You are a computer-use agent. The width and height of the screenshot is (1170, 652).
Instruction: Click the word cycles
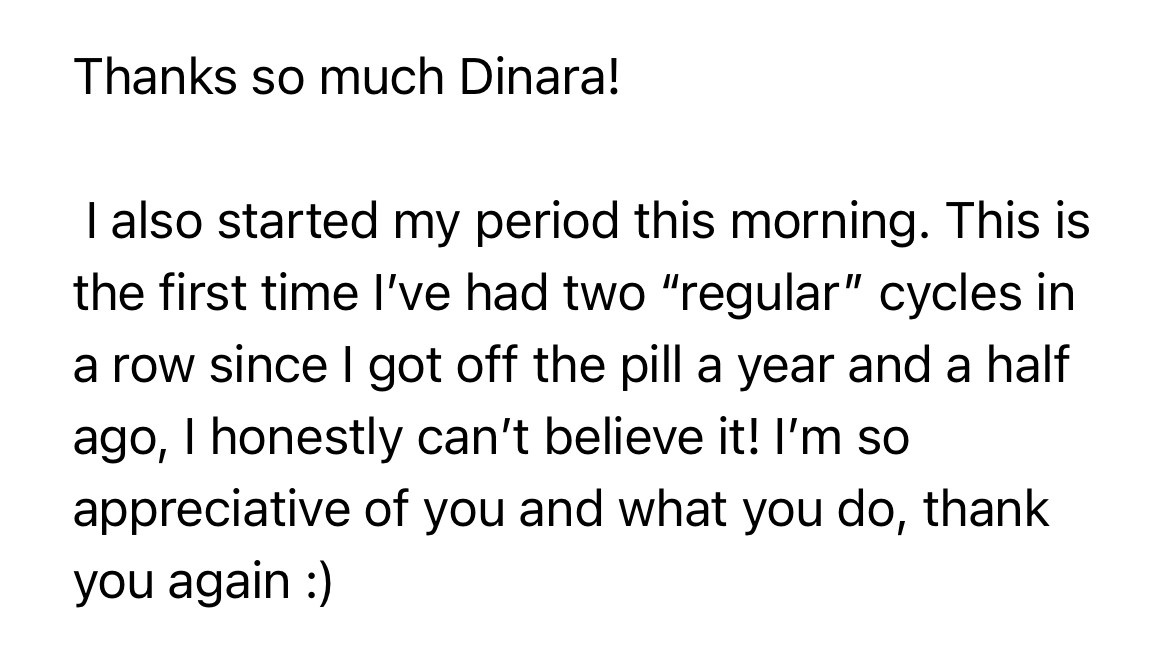click(x=951, y=293)
